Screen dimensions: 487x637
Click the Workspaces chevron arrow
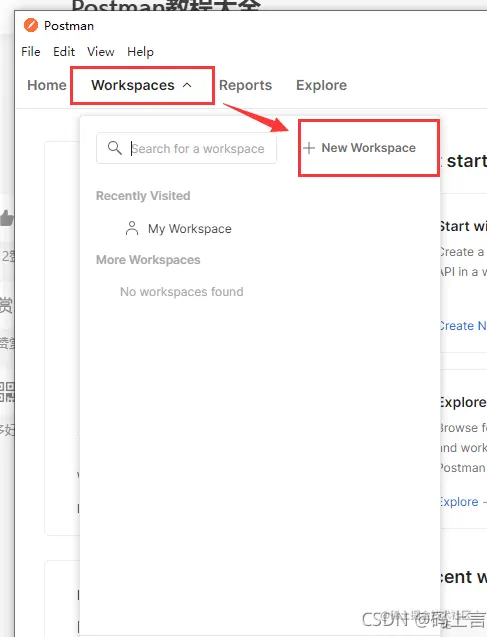(x=187, y=85)
